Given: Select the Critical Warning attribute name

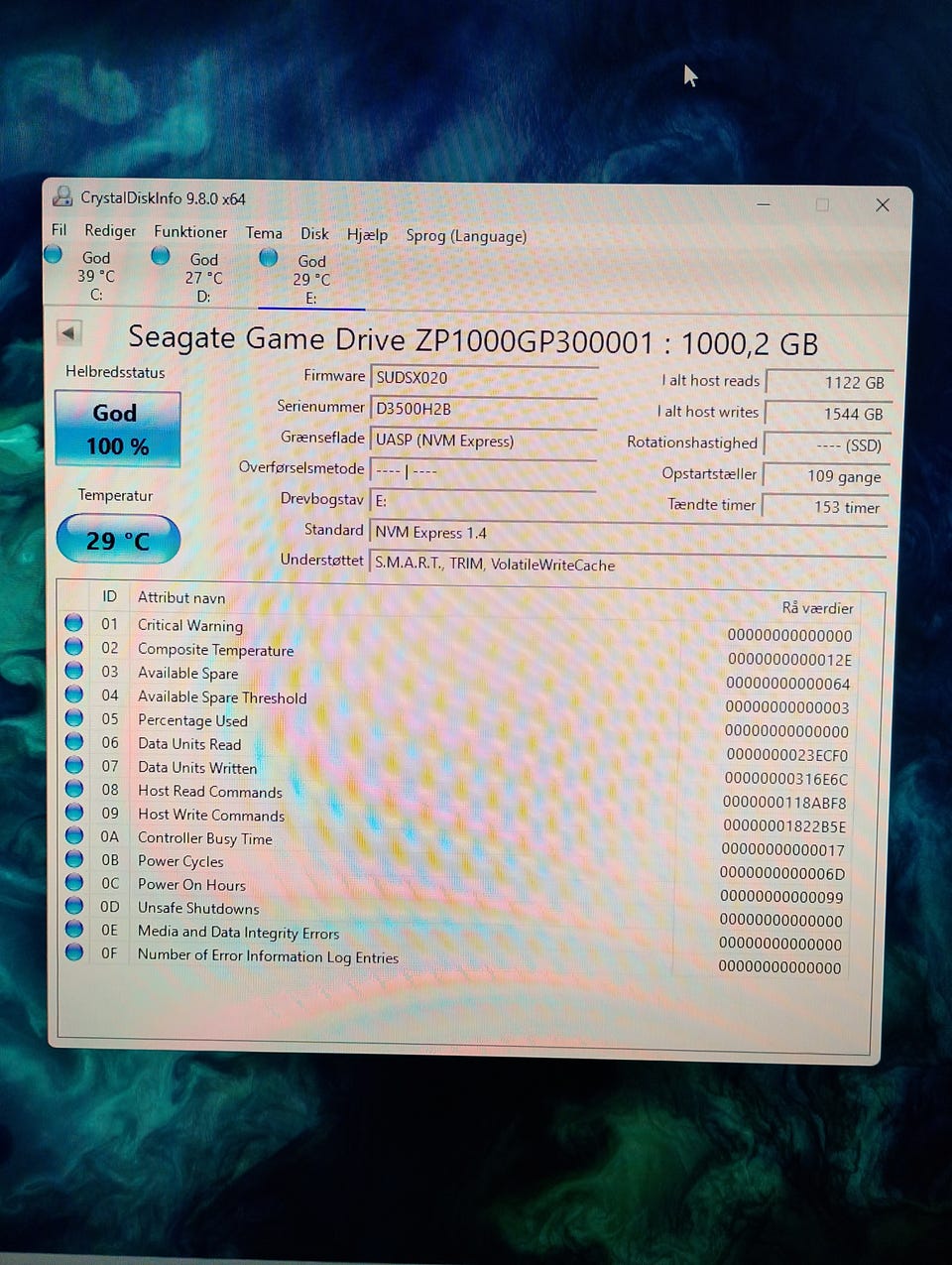Looking at the screenshot, I should (190, 625).
